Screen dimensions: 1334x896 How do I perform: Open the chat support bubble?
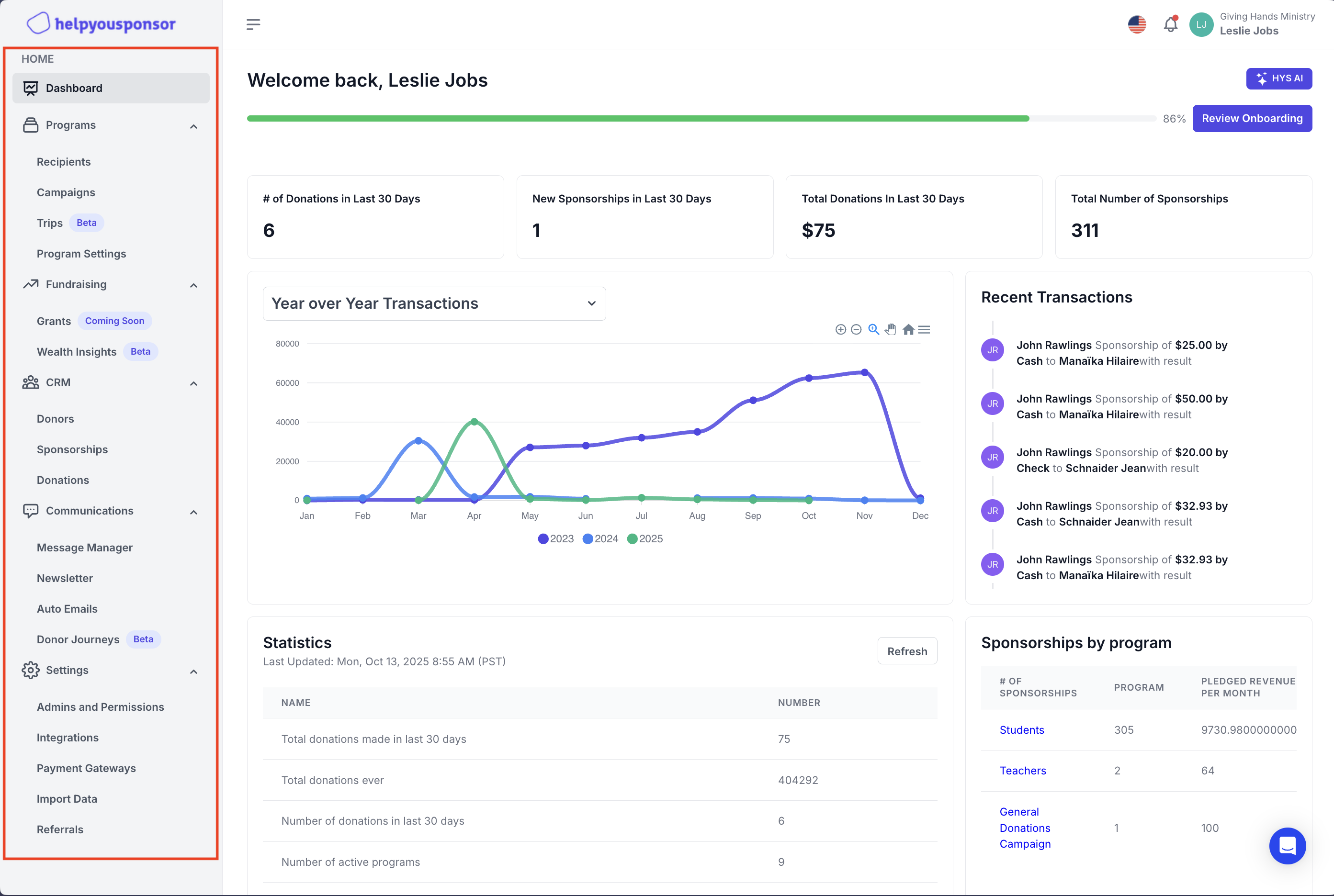pyautogui.click(x=1287, y=845)
